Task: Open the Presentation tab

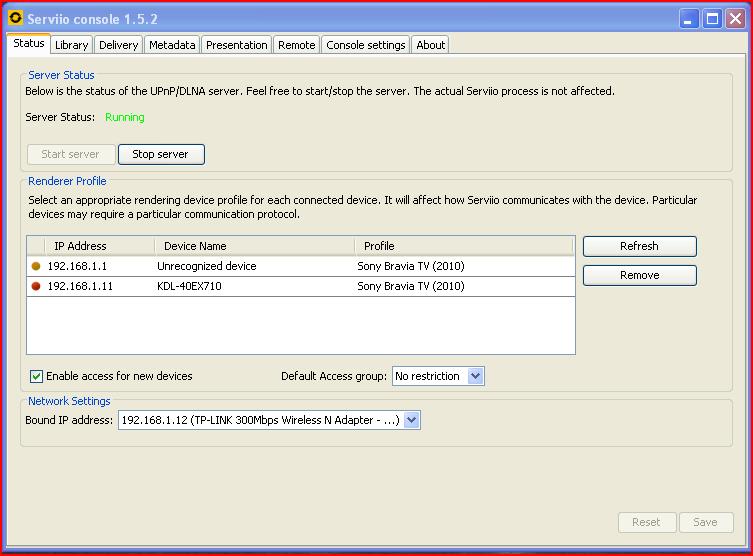Action: click(237, 45)
